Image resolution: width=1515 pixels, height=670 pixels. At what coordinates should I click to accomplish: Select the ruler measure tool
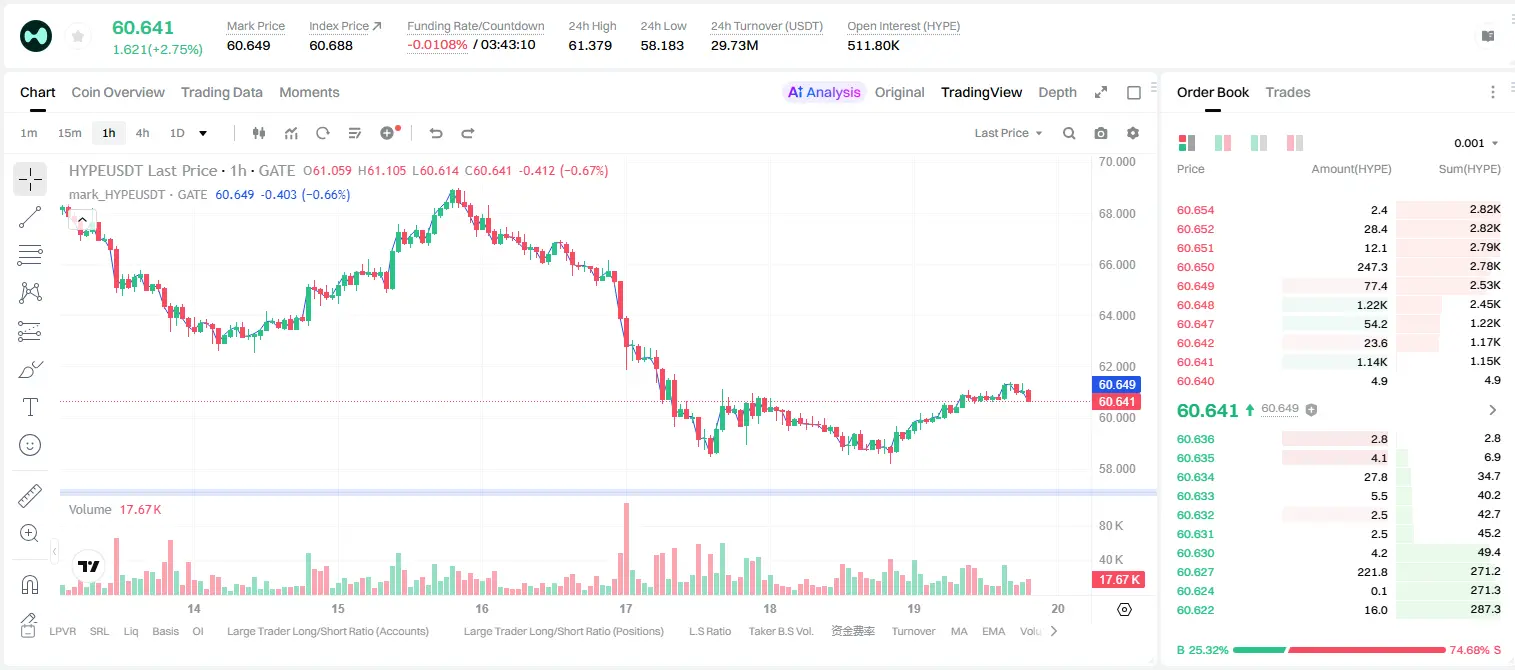[30, 496]
